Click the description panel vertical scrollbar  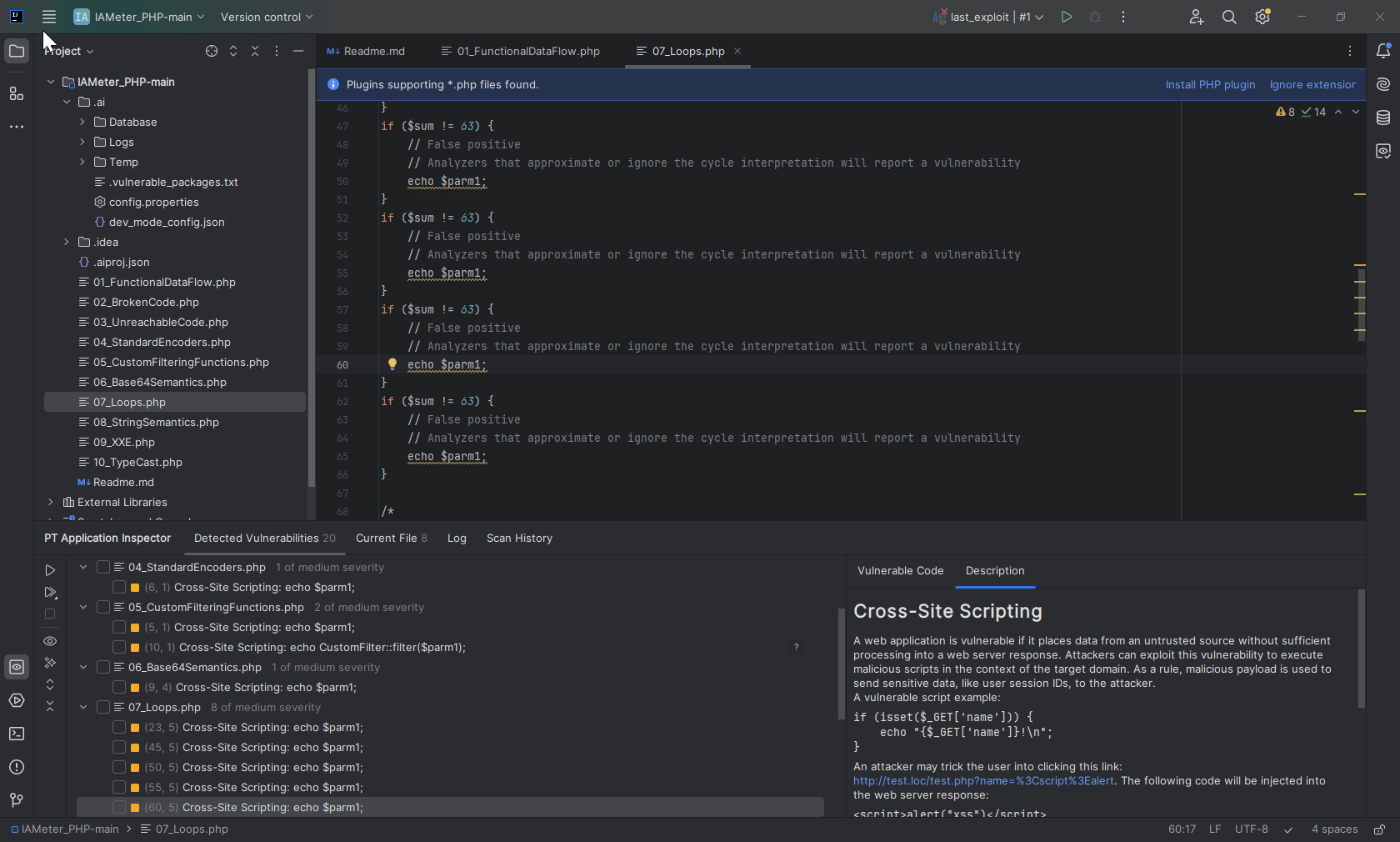pos(1362,649)
